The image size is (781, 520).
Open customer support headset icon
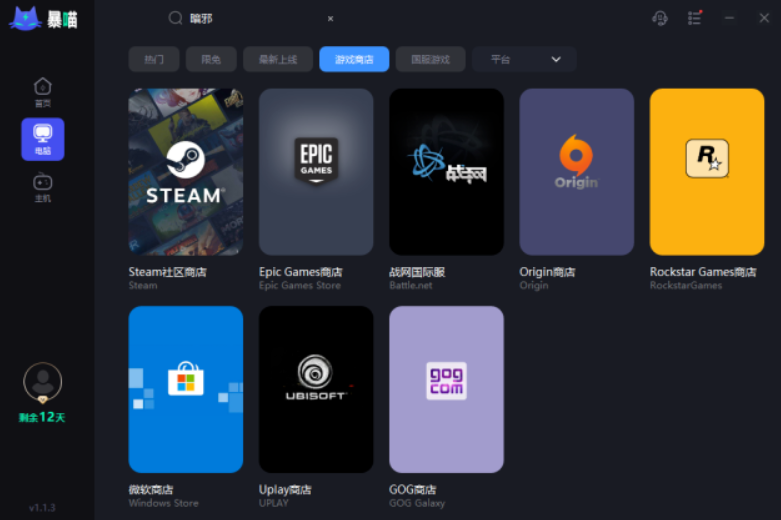click(x=660, y=18)
